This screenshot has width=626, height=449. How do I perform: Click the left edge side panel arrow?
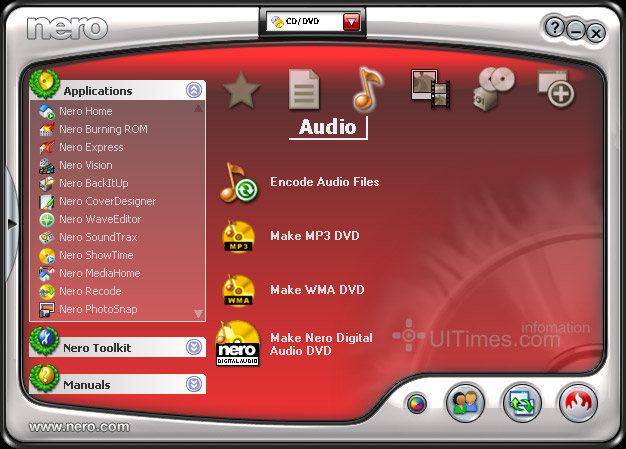tap(12, 224)
